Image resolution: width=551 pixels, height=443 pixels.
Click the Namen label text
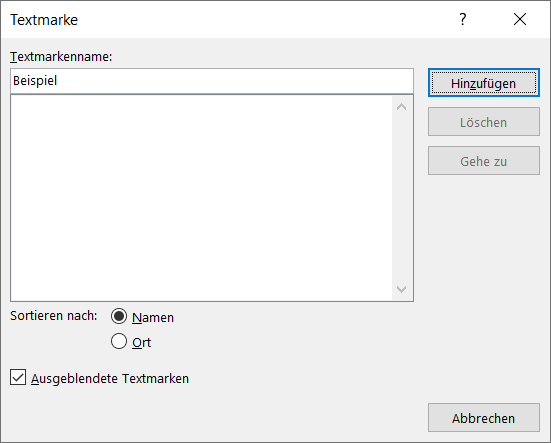pos(153,318)
